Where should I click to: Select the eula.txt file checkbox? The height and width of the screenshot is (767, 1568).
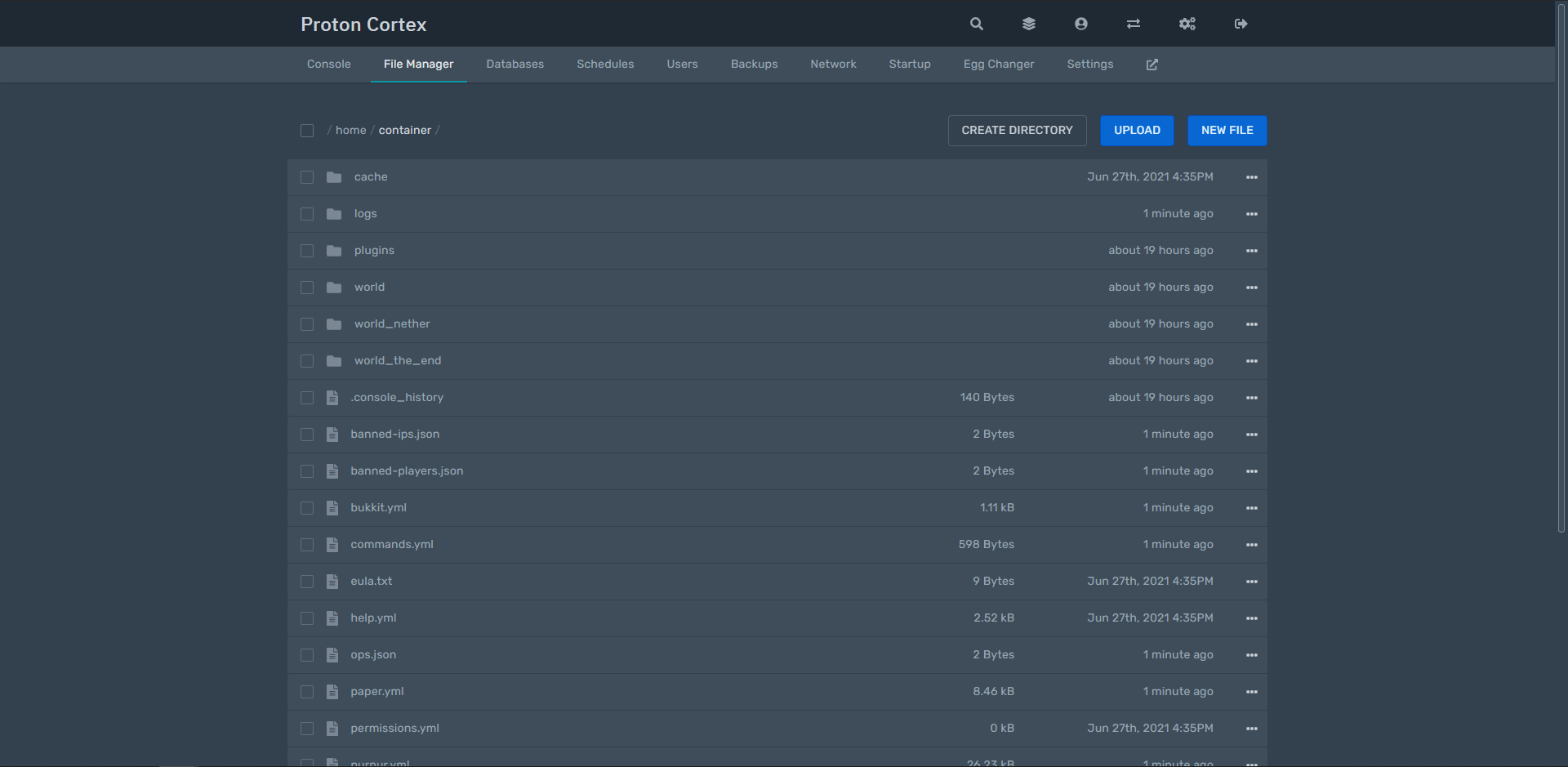307,582
